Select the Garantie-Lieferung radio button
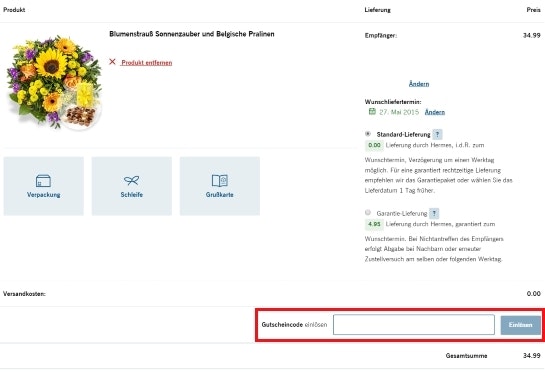 [368, 212]
